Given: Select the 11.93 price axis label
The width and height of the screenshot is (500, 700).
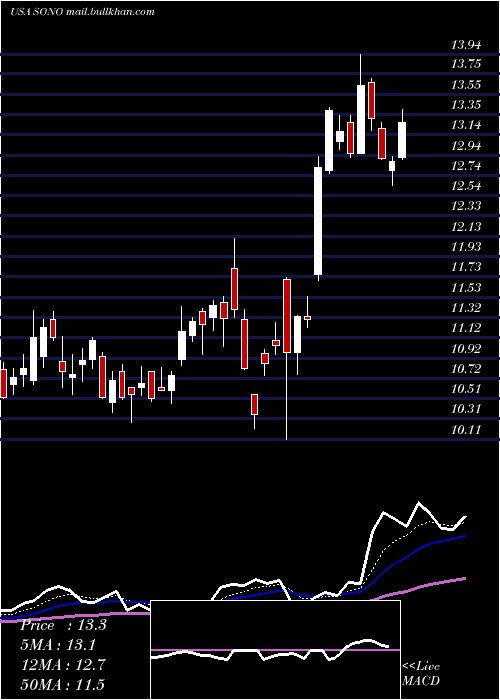Looking at the screenshot, I should tap(466, 246).
